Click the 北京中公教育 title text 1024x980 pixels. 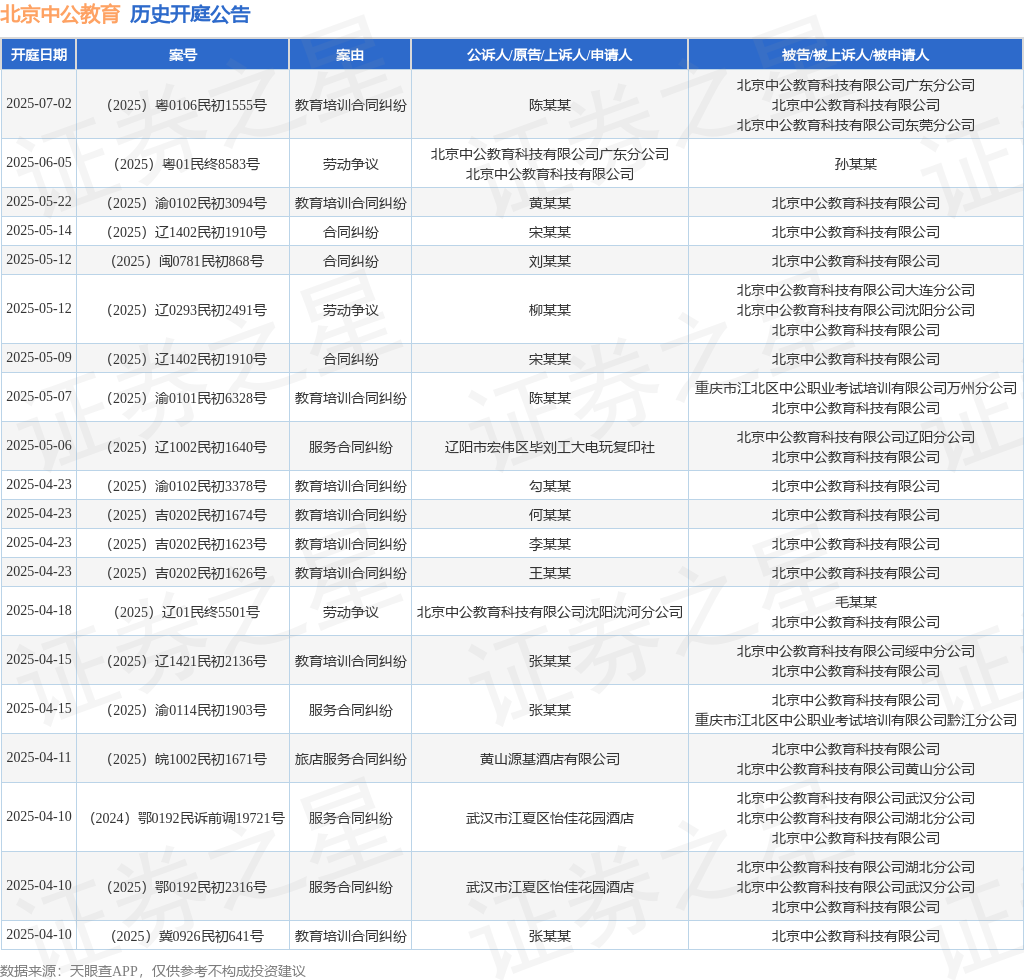60,14
